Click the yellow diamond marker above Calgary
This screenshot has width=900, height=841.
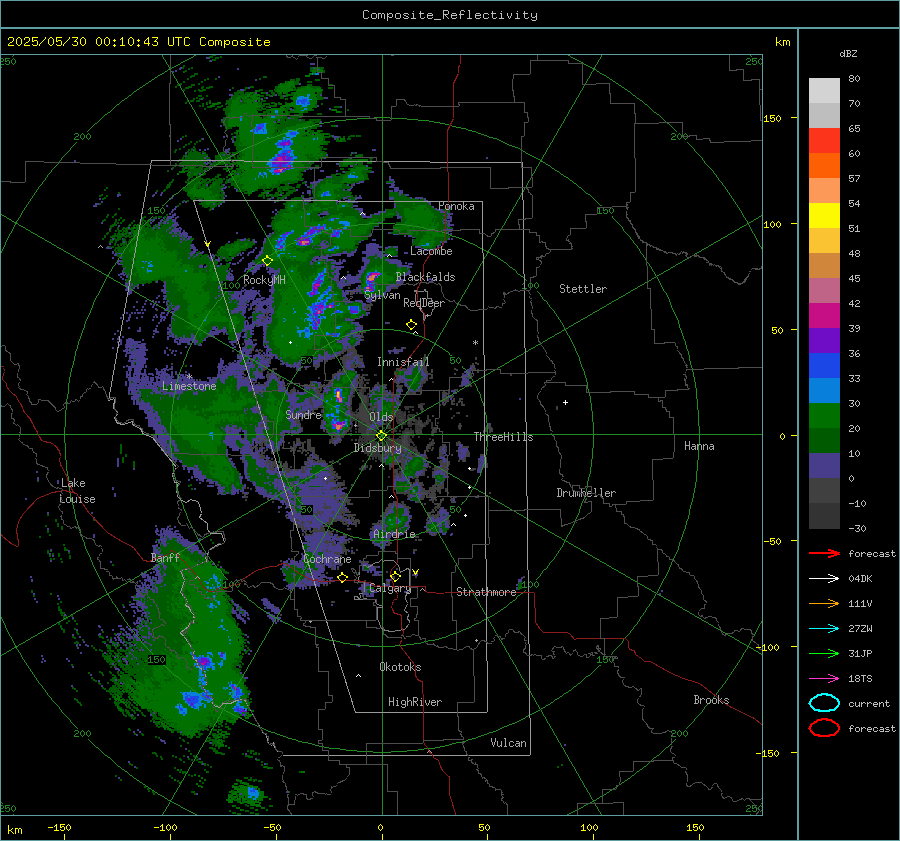[x=395, y=576]
